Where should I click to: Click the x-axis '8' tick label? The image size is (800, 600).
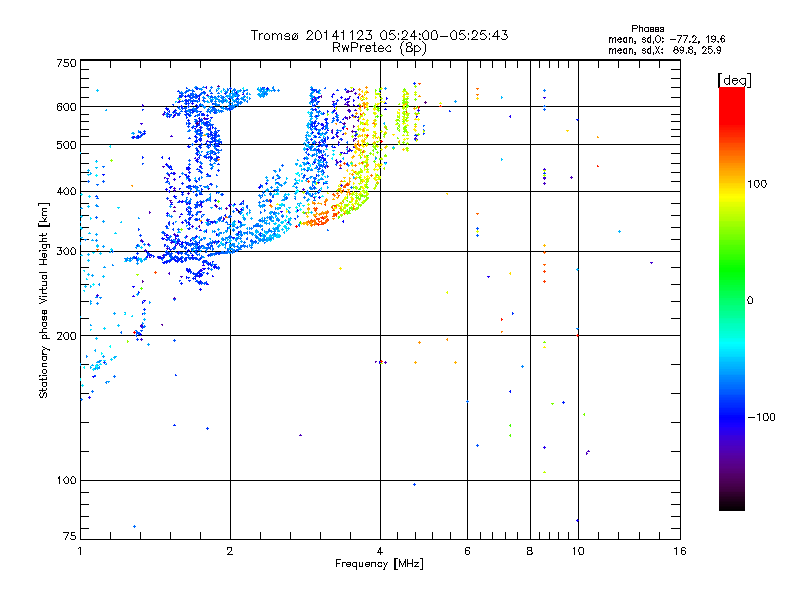[x=530, y=551]
